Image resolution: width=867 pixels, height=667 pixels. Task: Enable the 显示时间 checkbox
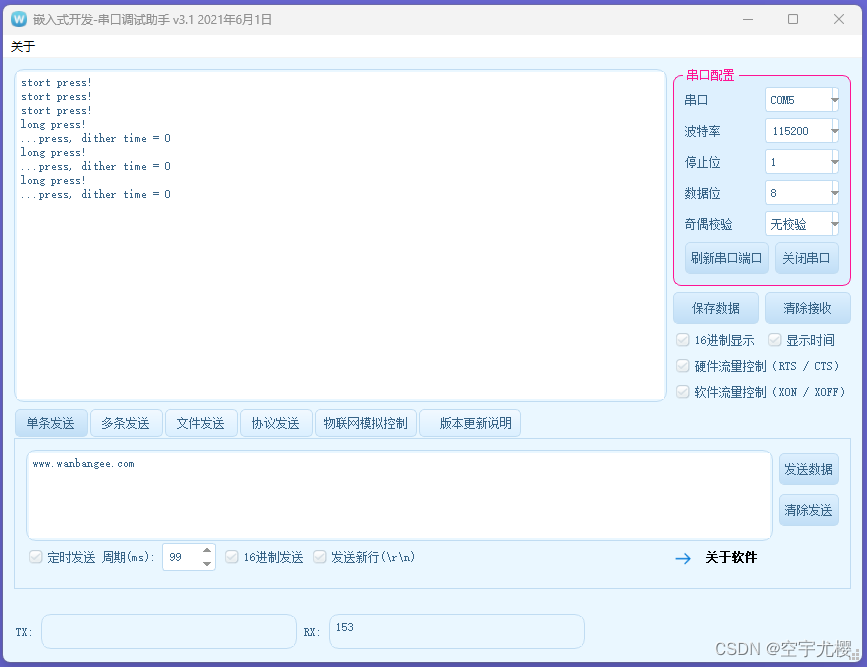pyautogui.click(x=775, y=339)
